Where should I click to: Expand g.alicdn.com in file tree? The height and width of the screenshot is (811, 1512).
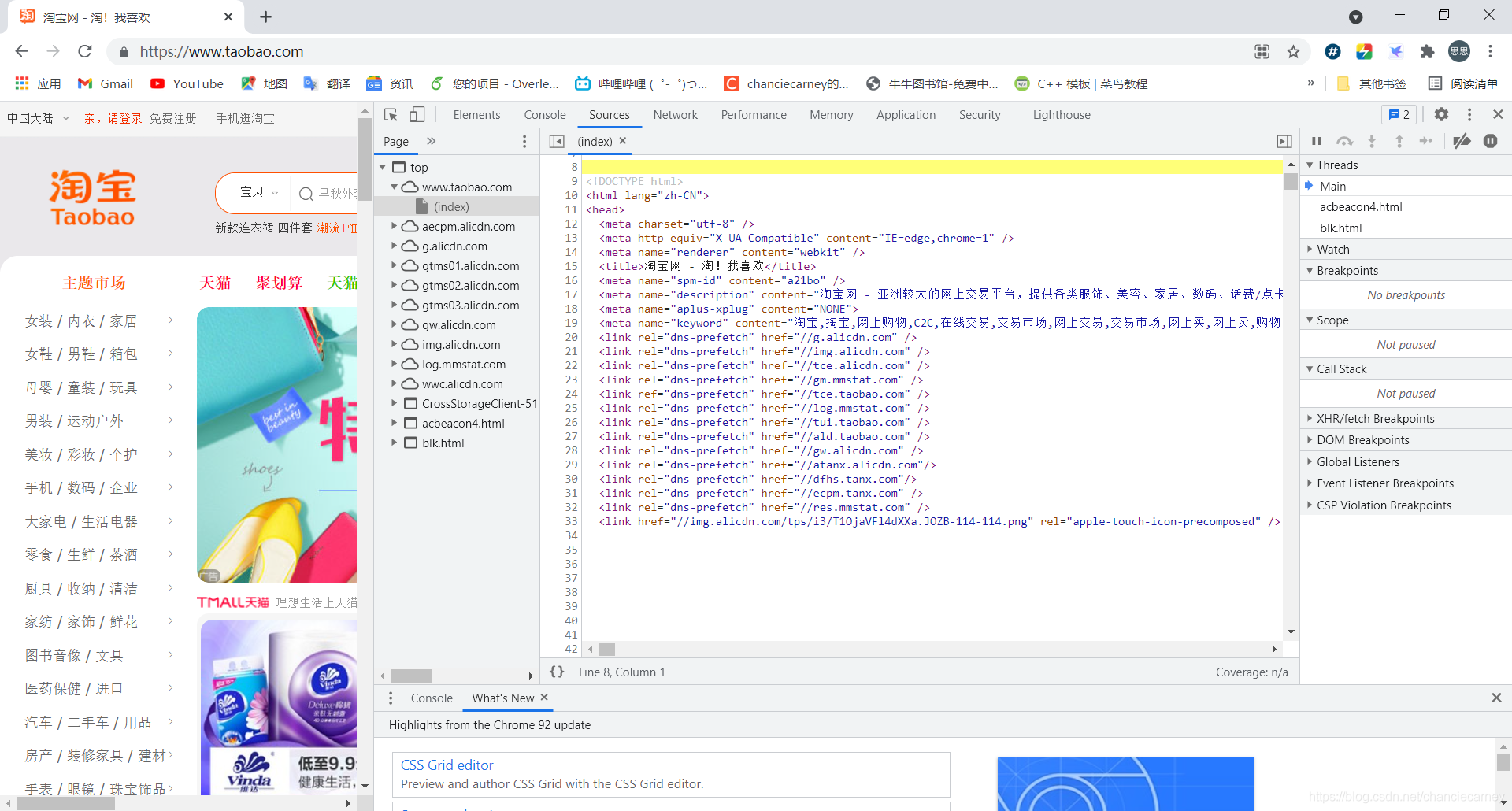395,246
